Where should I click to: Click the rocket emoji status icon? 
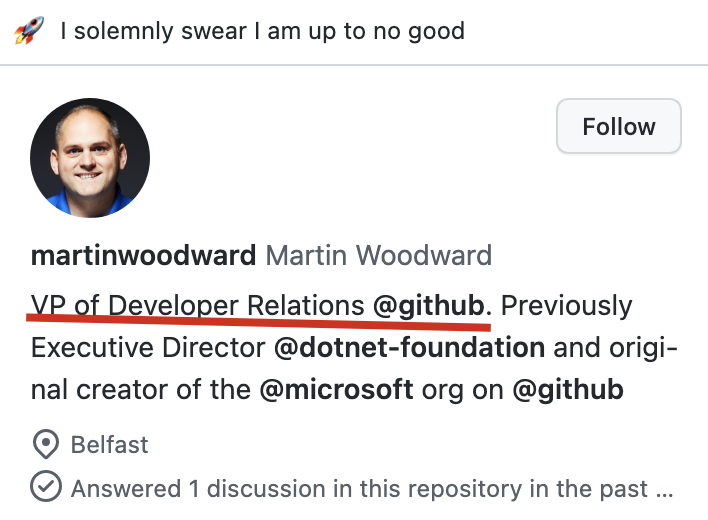pyautogui.click(x=29, y=30)
